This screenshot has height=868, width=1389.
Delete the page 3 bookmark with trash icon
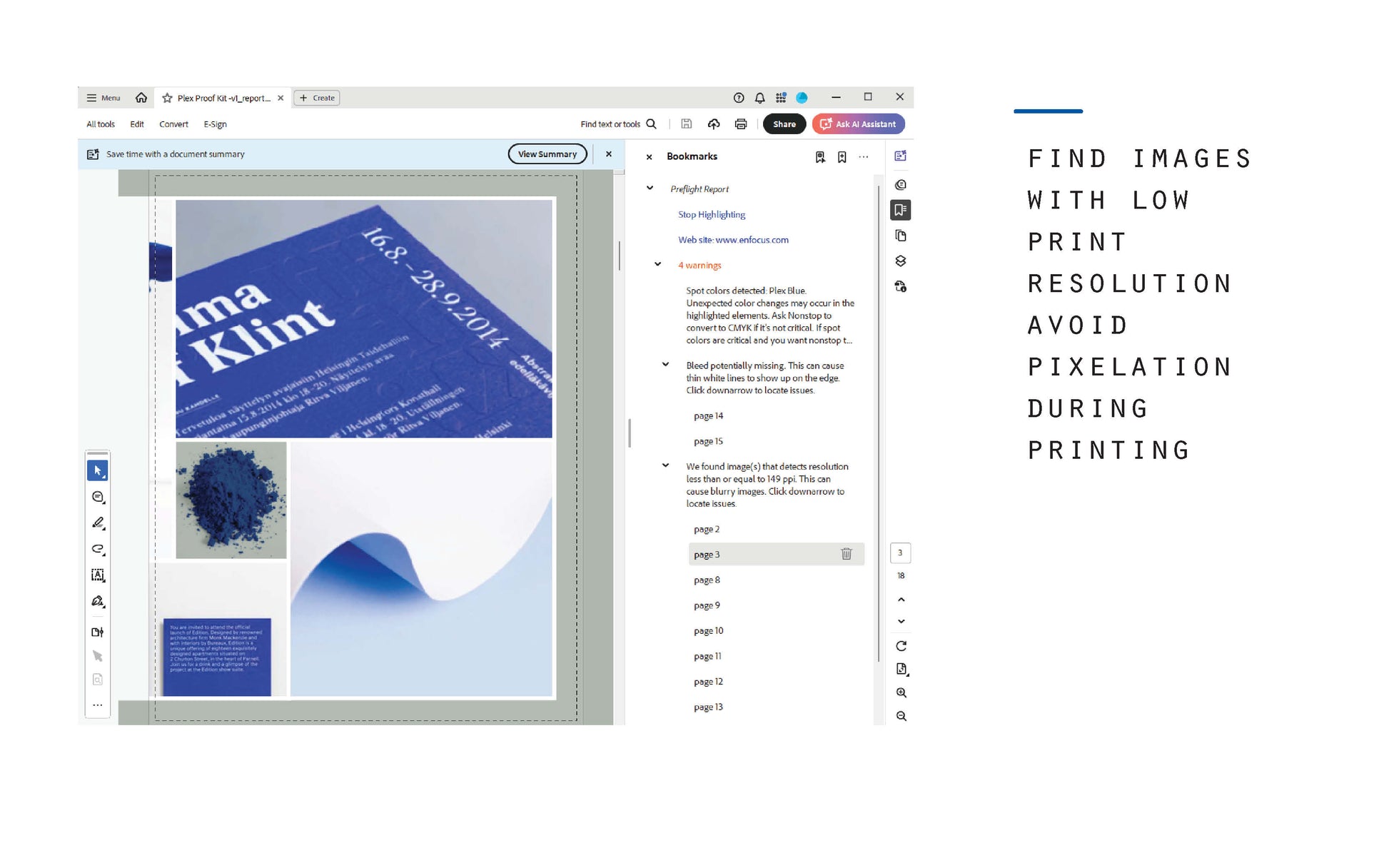pyautogui.click(x=847, y=554)
